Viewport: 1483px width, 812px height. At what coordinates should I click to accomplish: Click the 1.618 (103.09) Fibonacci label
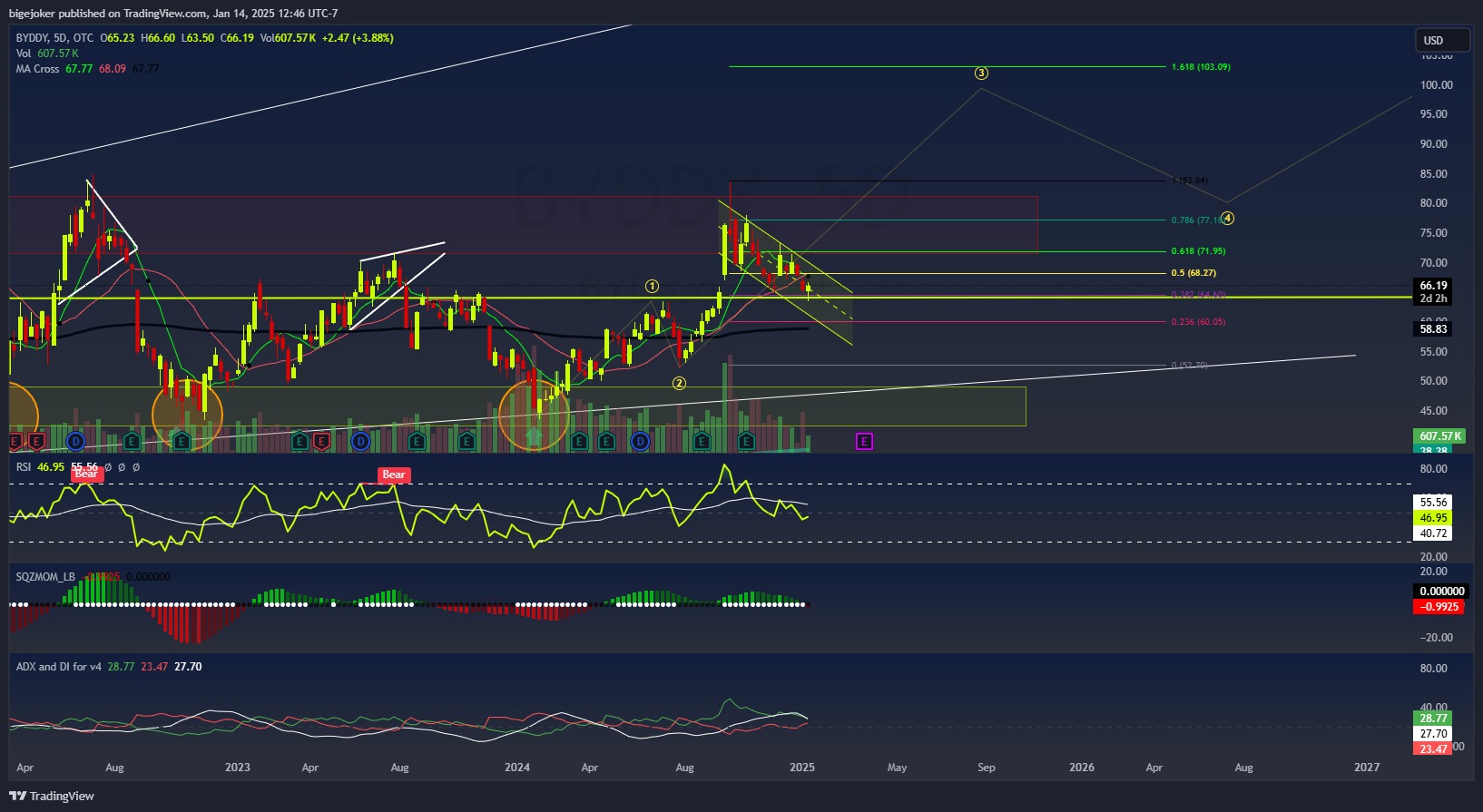tap(1201, 67)
